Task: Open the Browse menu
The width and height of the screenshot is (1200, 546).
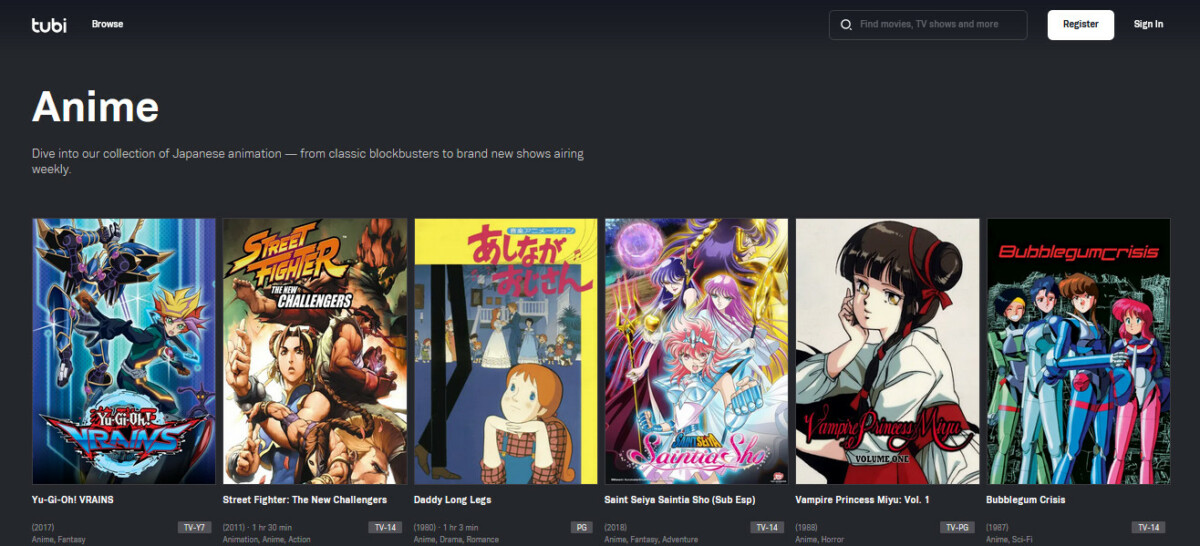Action: 107,24
